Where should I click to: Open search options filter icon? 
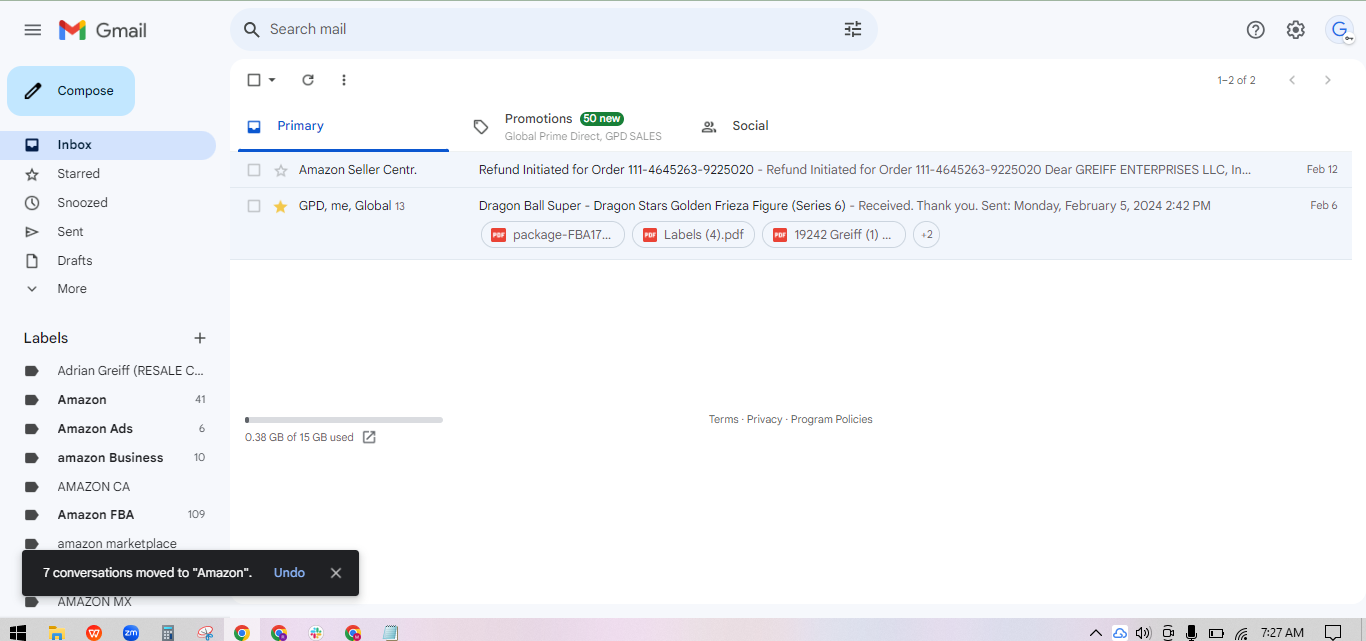(x=853, y=30)
